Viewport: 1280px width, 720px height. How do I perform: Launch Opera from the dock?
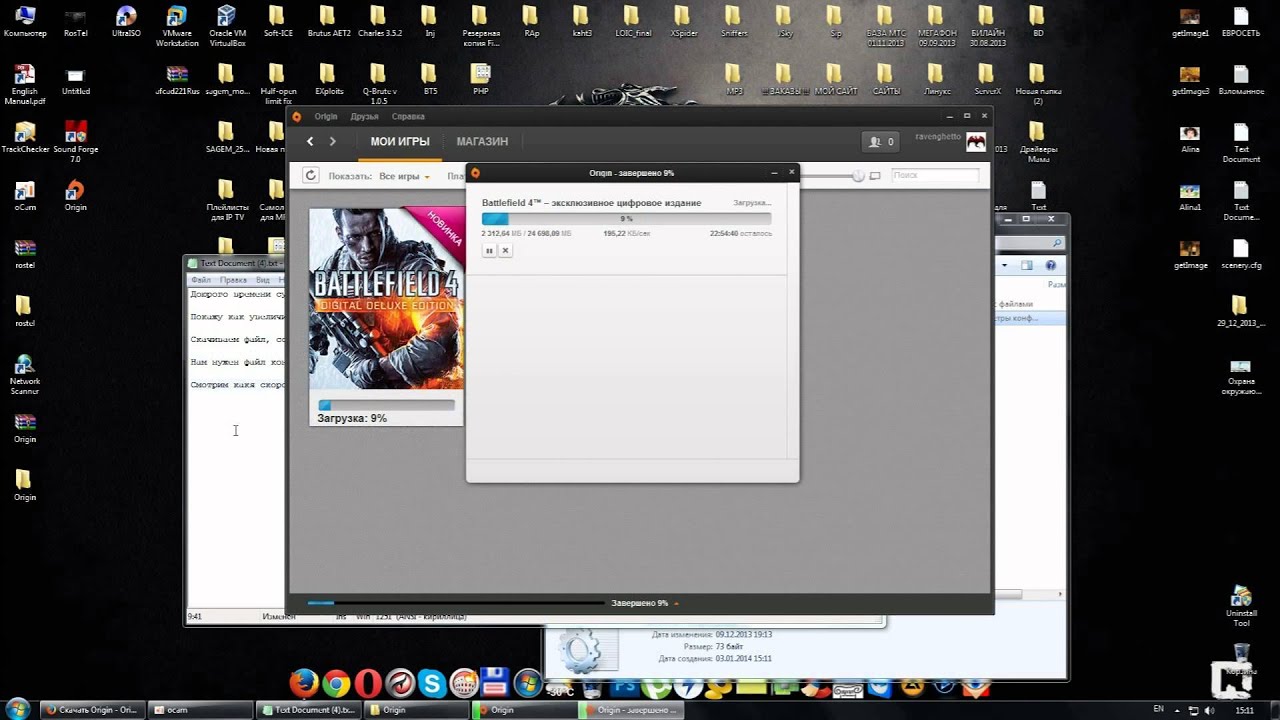coord(368,683)
